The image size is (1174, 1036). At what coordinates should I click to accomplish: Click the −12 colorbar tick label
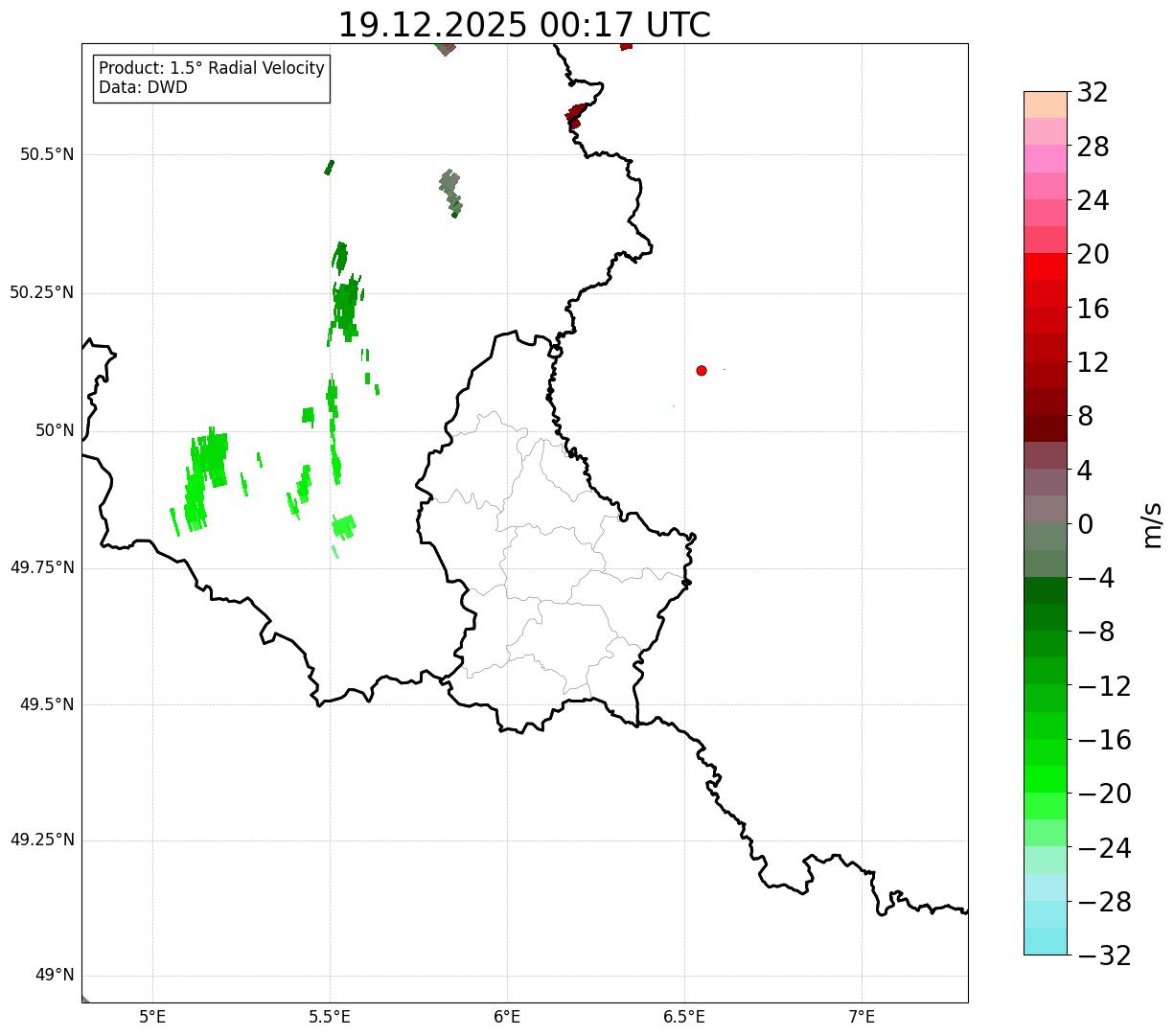pos(1104,686)
